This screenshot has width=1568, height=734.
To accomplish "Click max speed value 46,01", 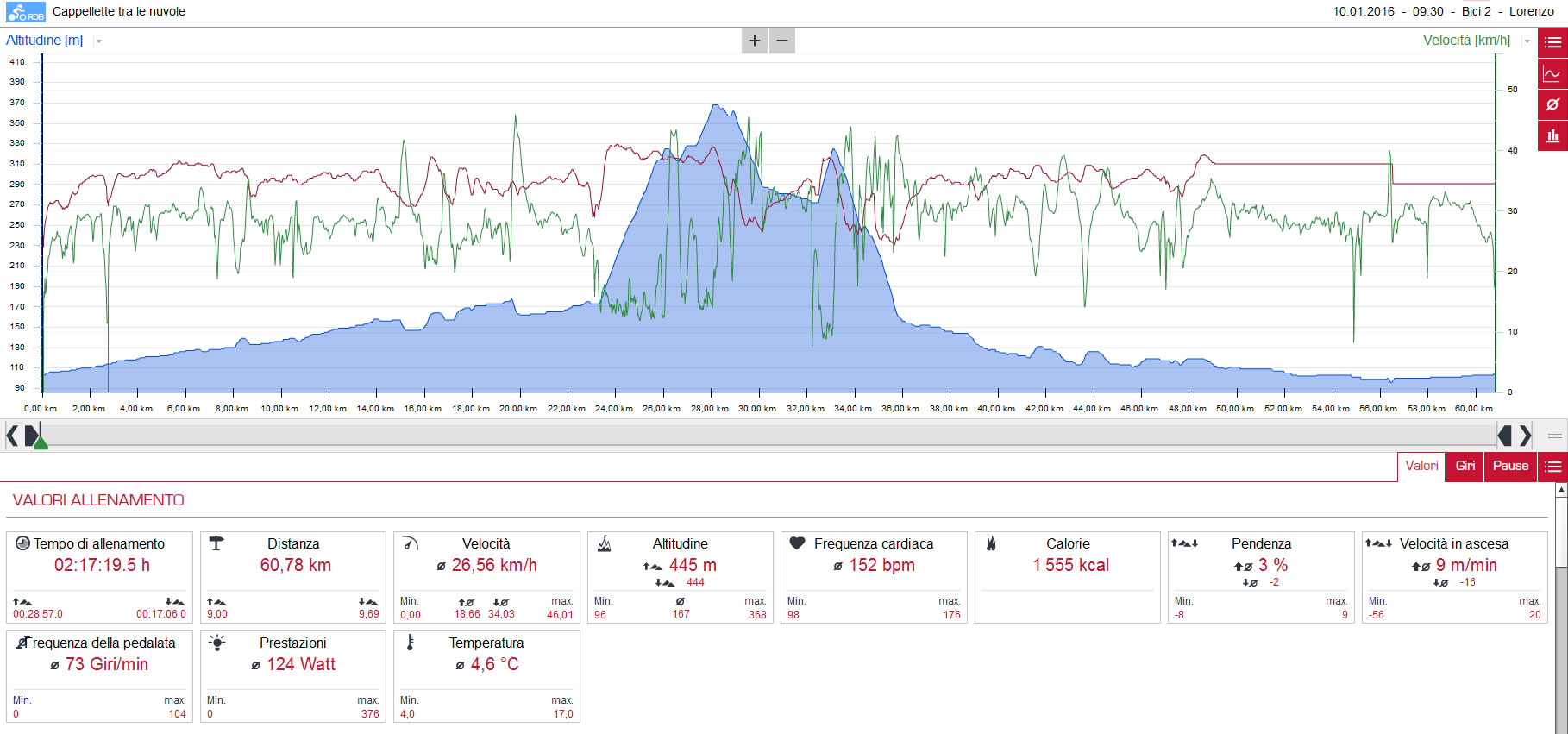I will 560,615.
